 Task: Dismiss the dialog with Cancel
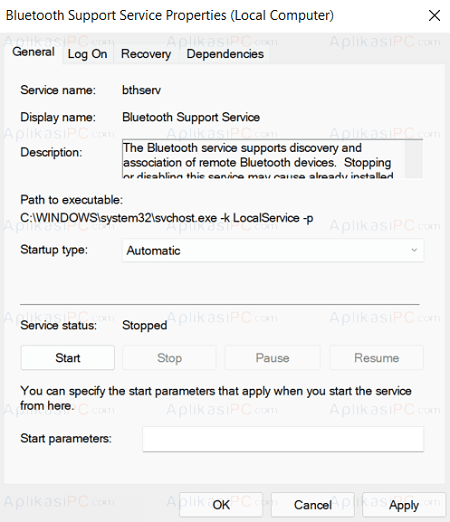(313, 505)
